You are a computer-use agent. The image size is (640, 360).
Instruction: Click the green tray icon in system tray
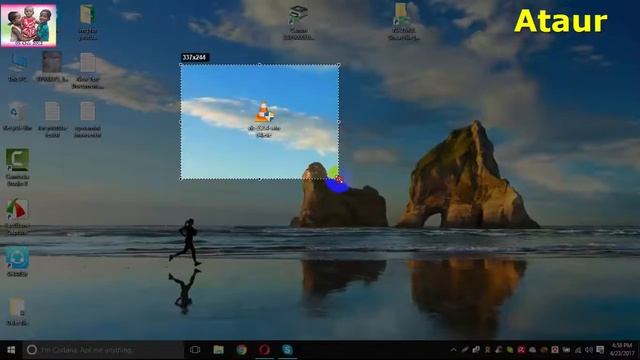pos(510,350)
